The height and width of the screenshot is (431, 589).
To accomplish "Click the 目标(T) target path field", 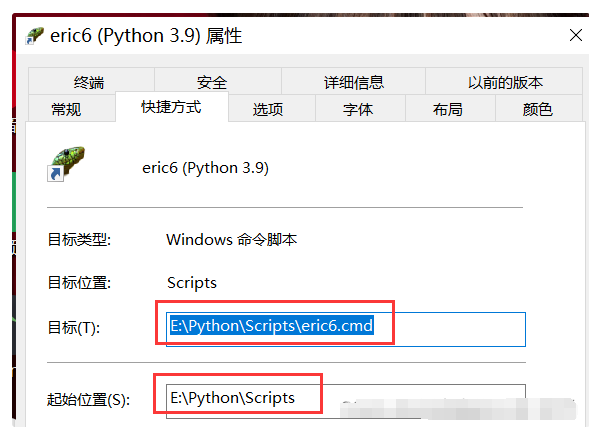I will pos(346,329).
